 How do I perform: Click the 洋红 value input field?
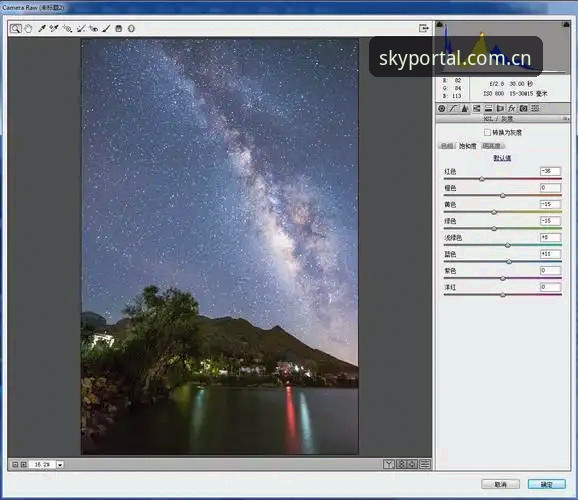tap(550, 287)
